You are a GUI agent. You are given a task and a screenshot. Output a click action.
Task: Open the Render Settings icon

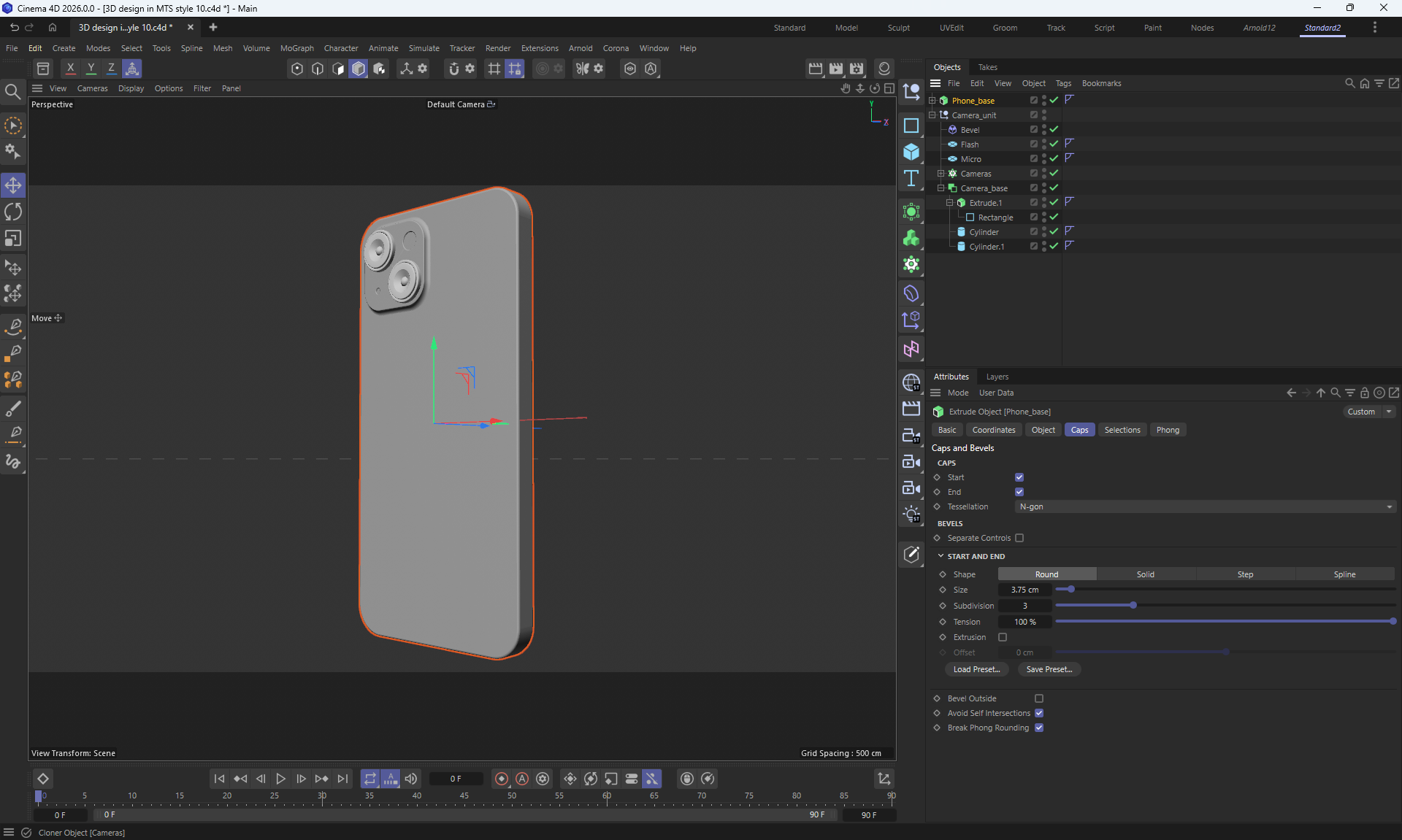[857, 69]
